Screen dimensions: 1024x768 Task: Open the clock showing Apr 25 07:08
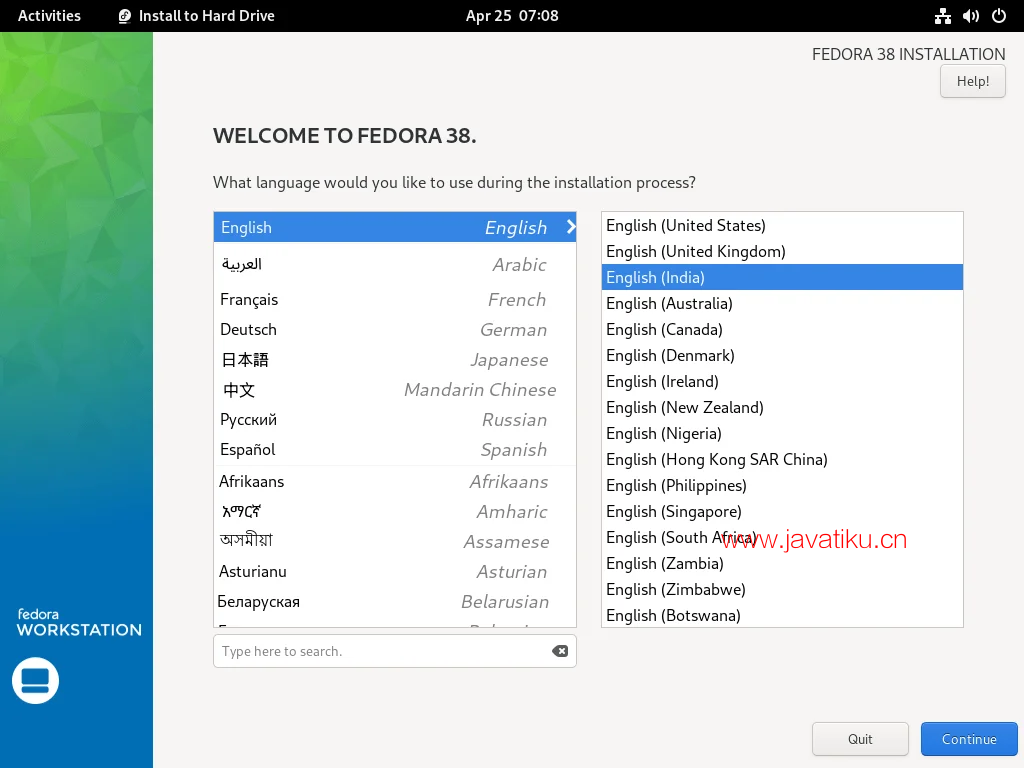(512, 16)
